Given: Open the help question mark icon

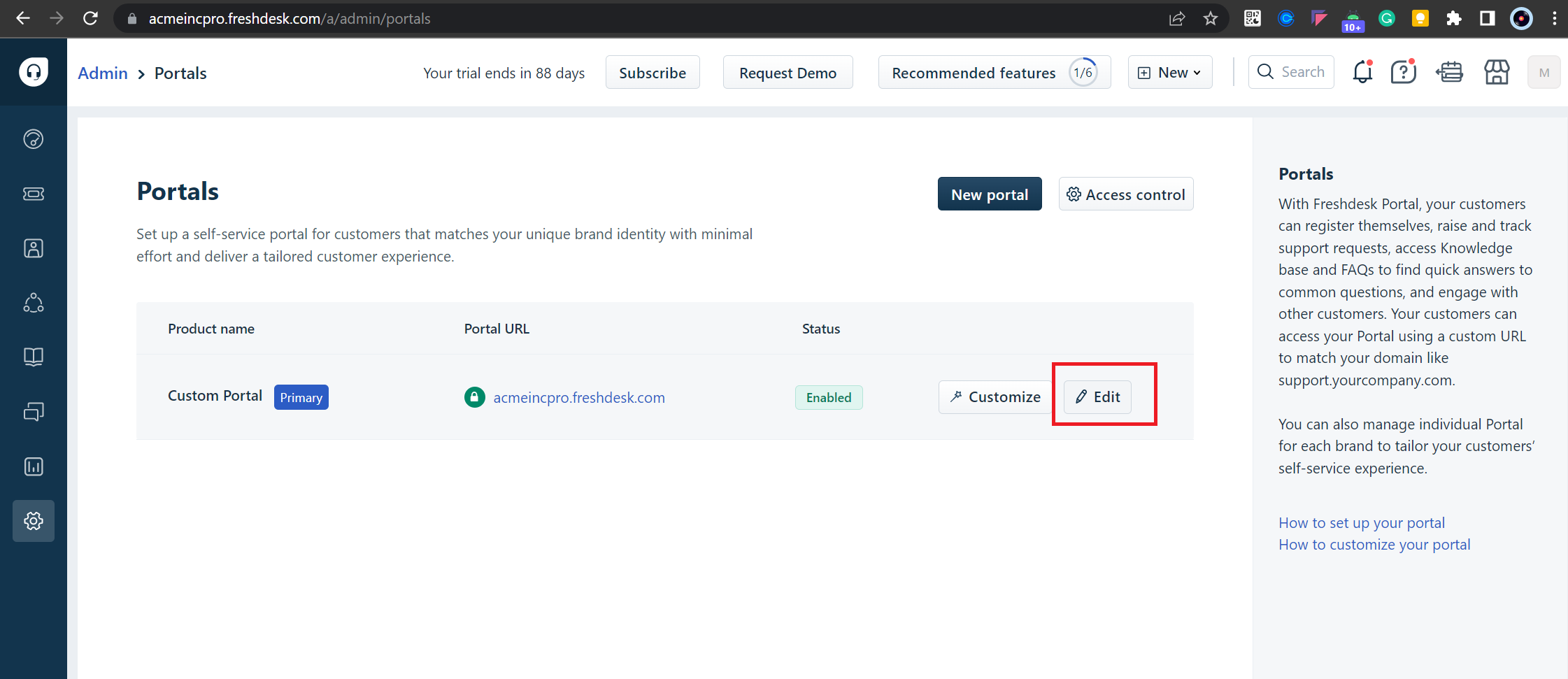Looking at the screenshot, I should (x=1404, y=72).
